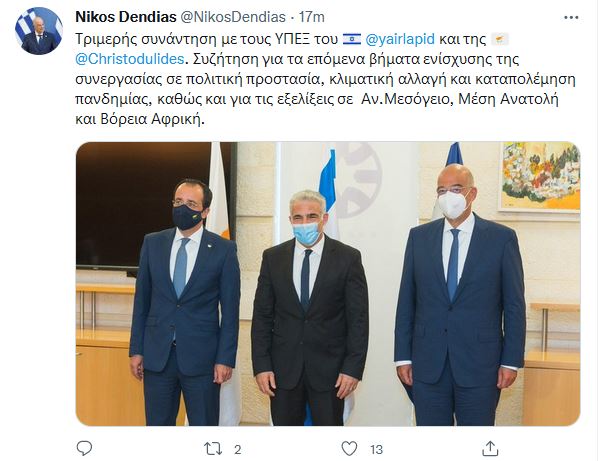
Task: Open the 17m timestamp link
Action: 312,17
